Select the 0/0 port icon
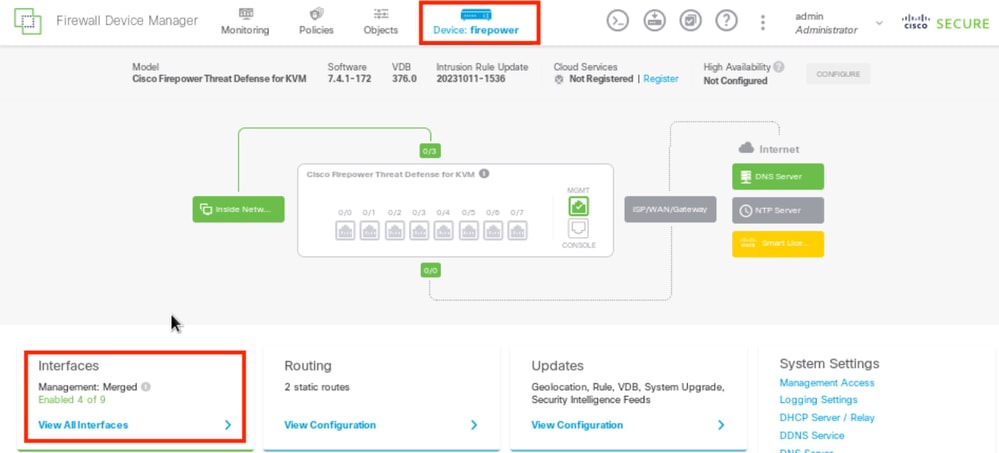 point(345,231)
